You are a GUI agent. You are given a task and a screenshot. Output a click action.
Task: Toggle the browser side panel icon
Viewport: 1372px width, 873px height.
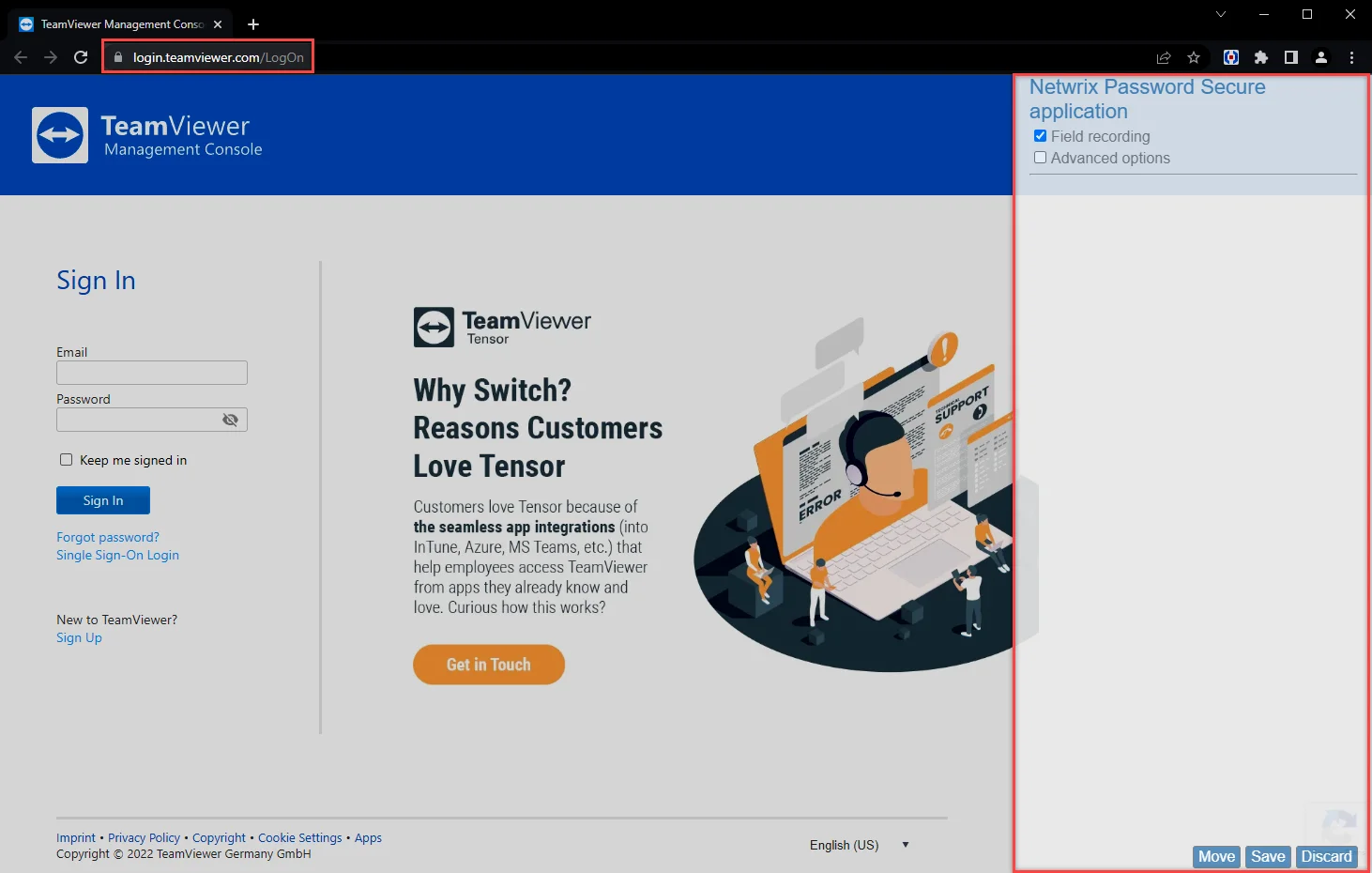click(x=1291, y=57)
